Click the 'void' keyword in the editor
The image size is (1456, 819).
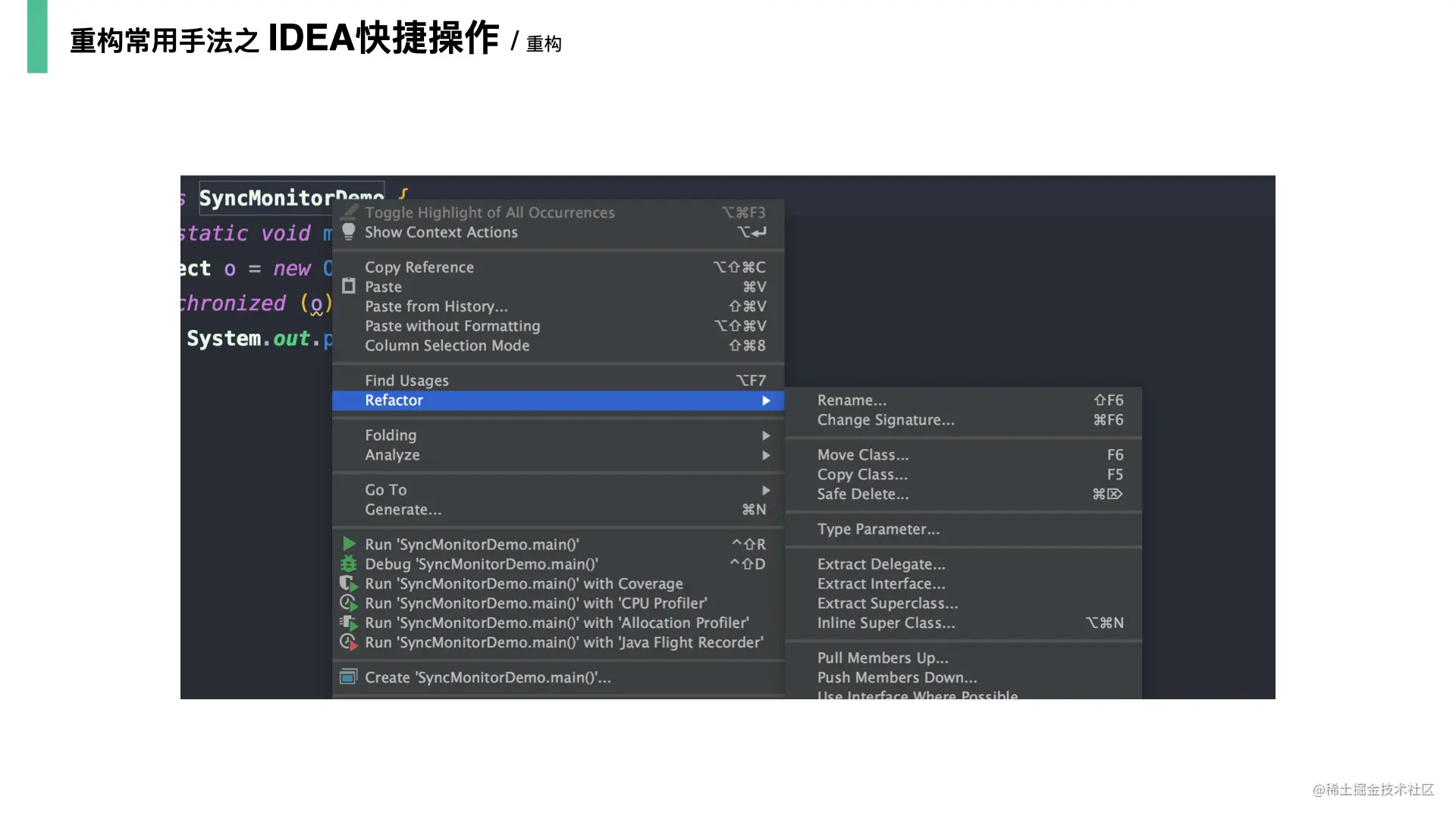pos(286,234)
